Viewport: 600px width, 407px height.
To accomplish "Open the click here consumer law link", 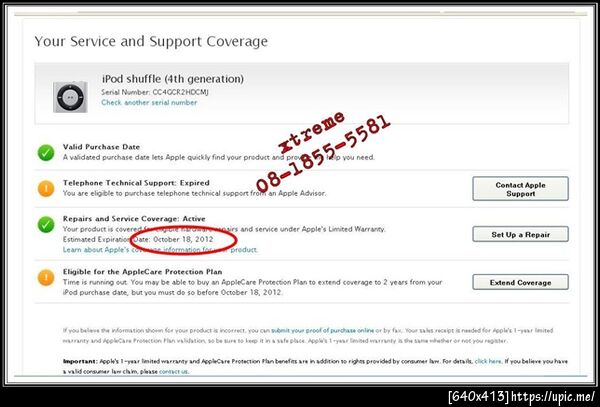I will click(x=488, y=361).
